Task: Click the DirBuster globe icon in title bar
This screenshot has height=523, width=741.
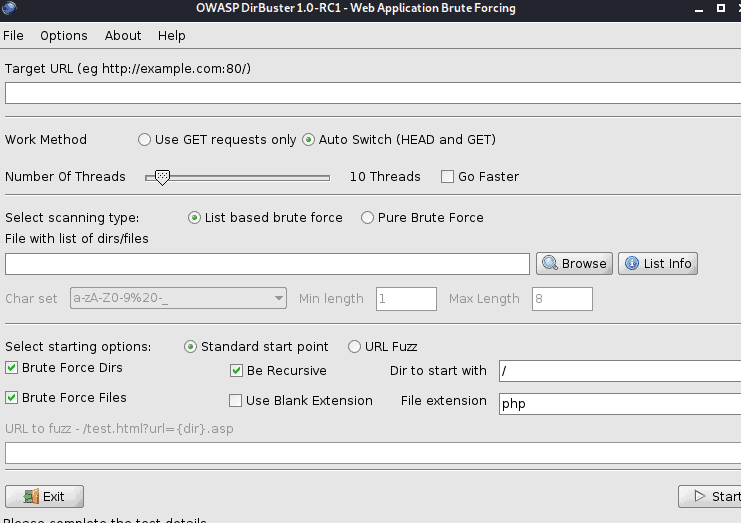Action: pyautogui.click(x=9, y=8)
